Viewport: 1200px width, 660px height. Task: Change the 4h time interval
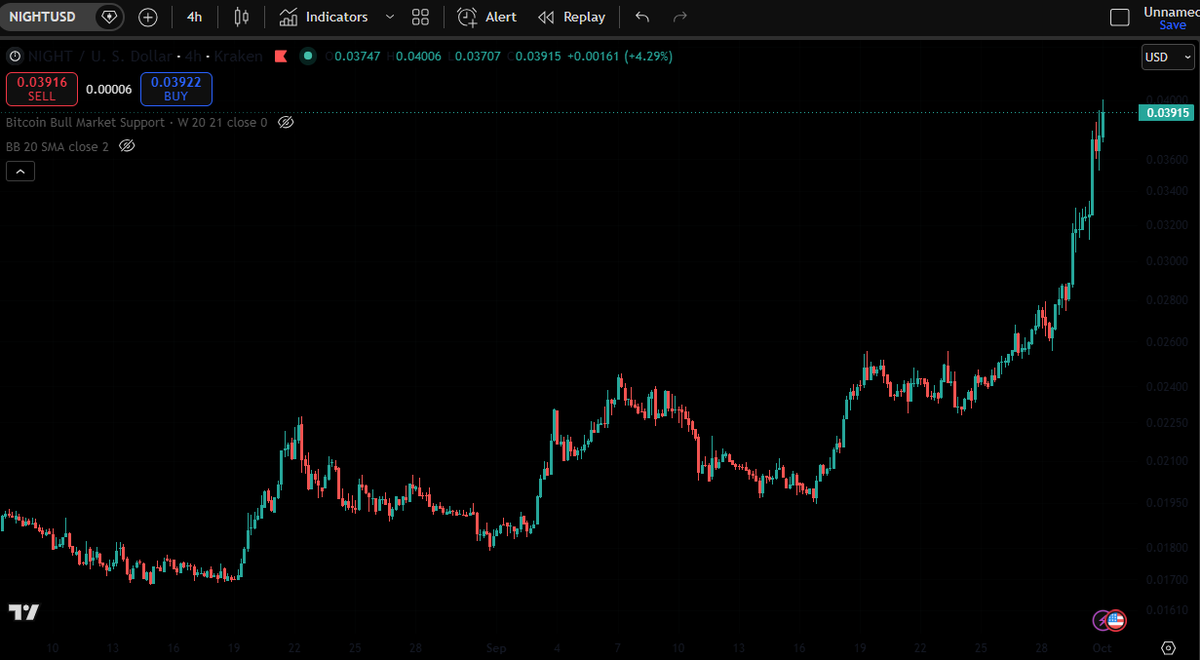[x=194, y=17]
